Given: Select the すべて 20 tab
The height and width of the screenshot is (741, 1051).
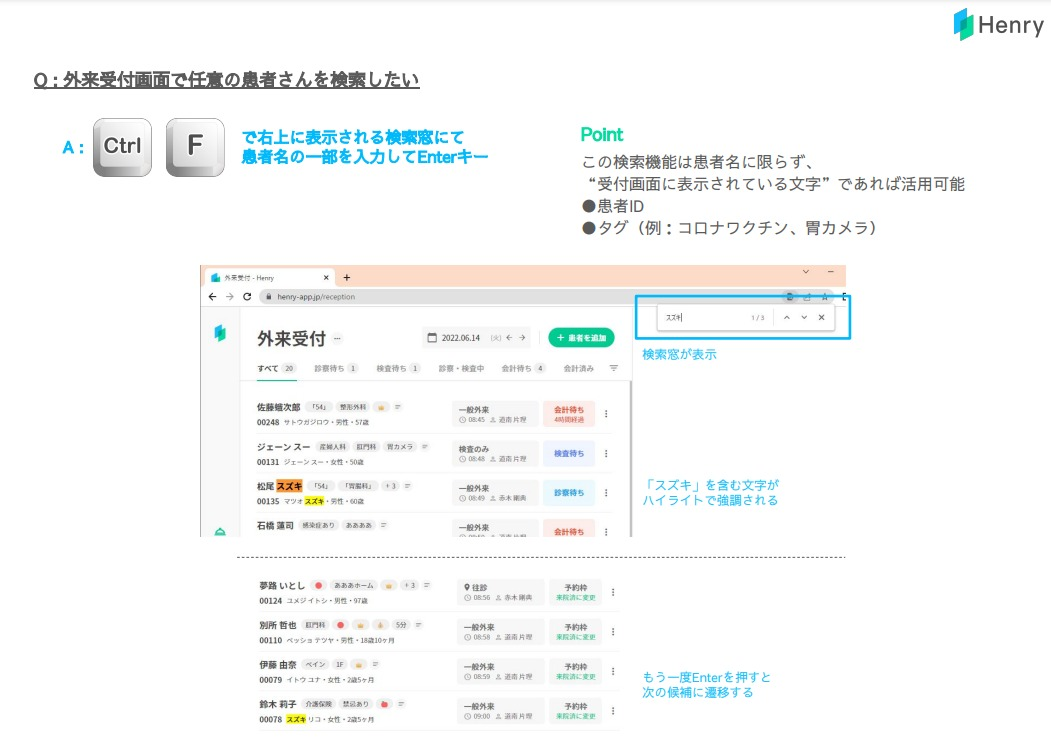Looking at the screenshot, I should (x=276, y=368).
